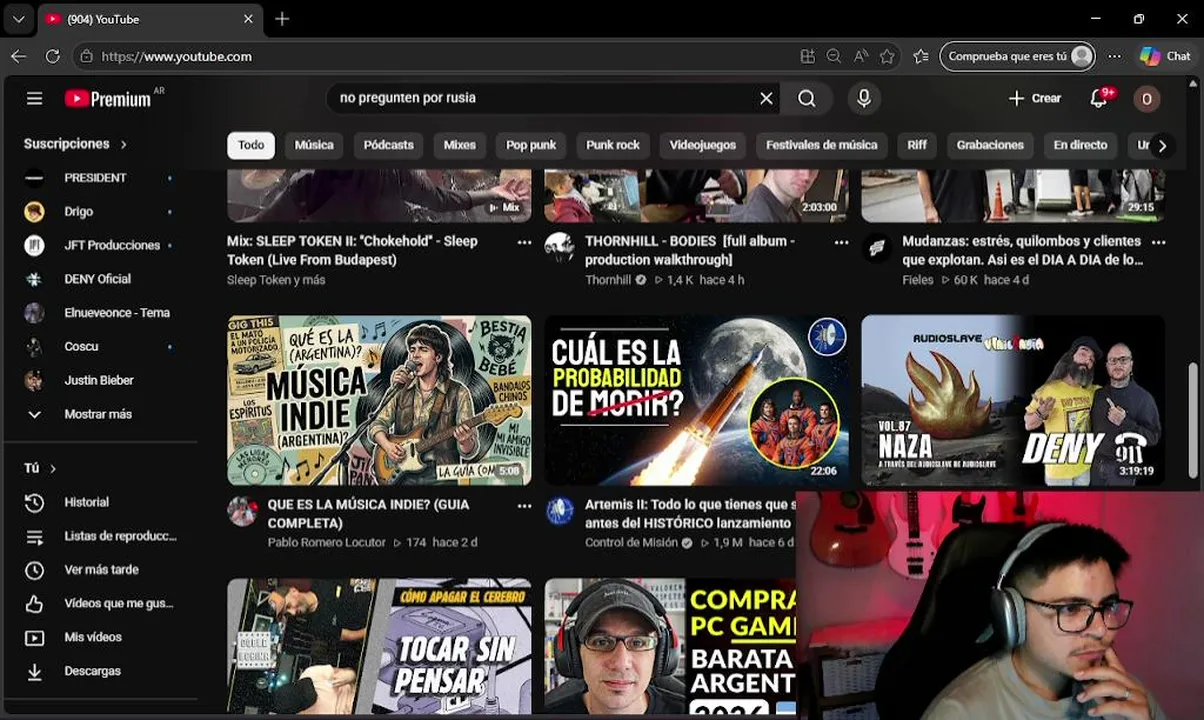Screen dimensions: 1204x720
Task: Select the Videojuegos filter chip
Action: pos(703,145)
